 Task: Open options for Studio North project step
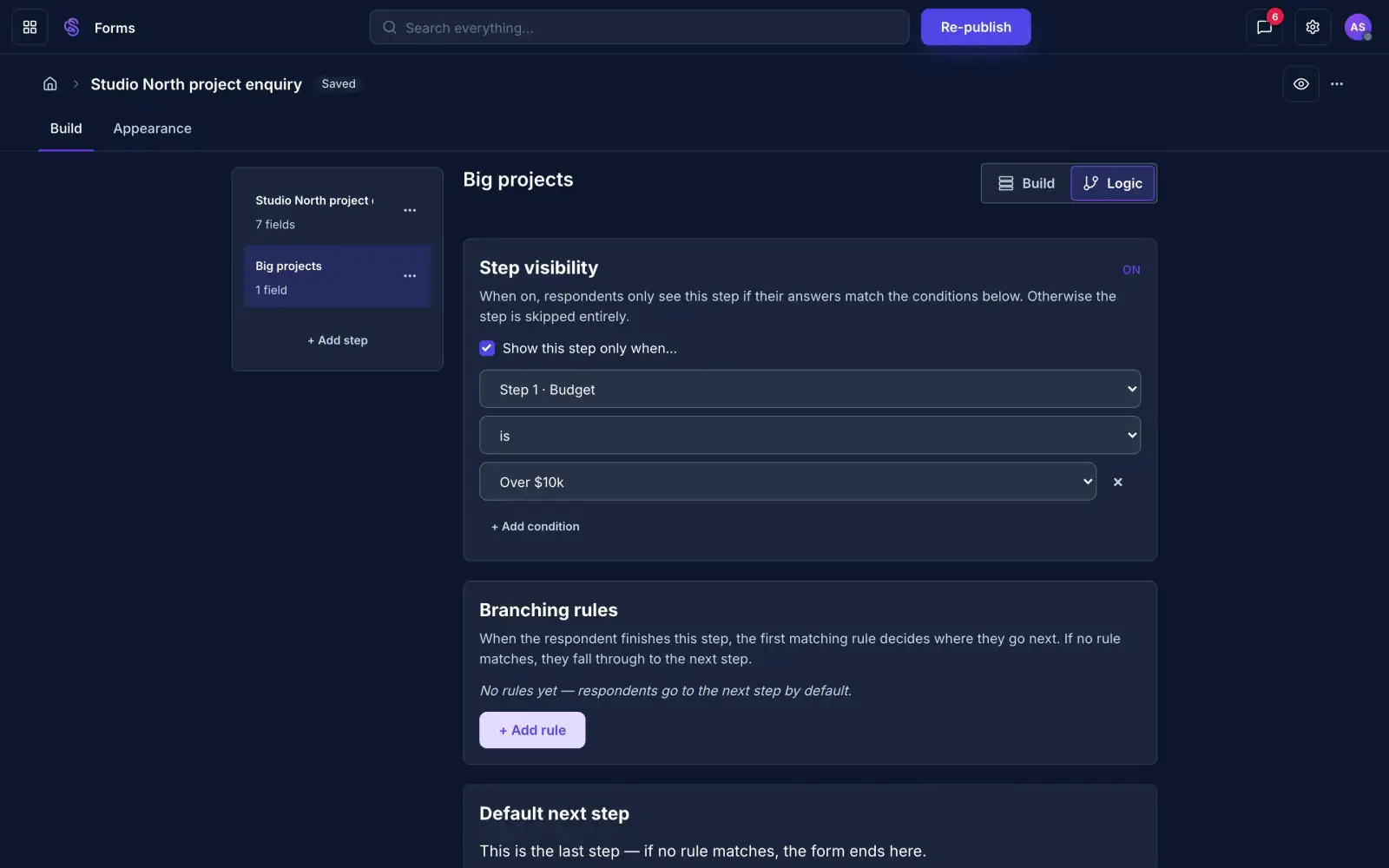coord(410,211)
